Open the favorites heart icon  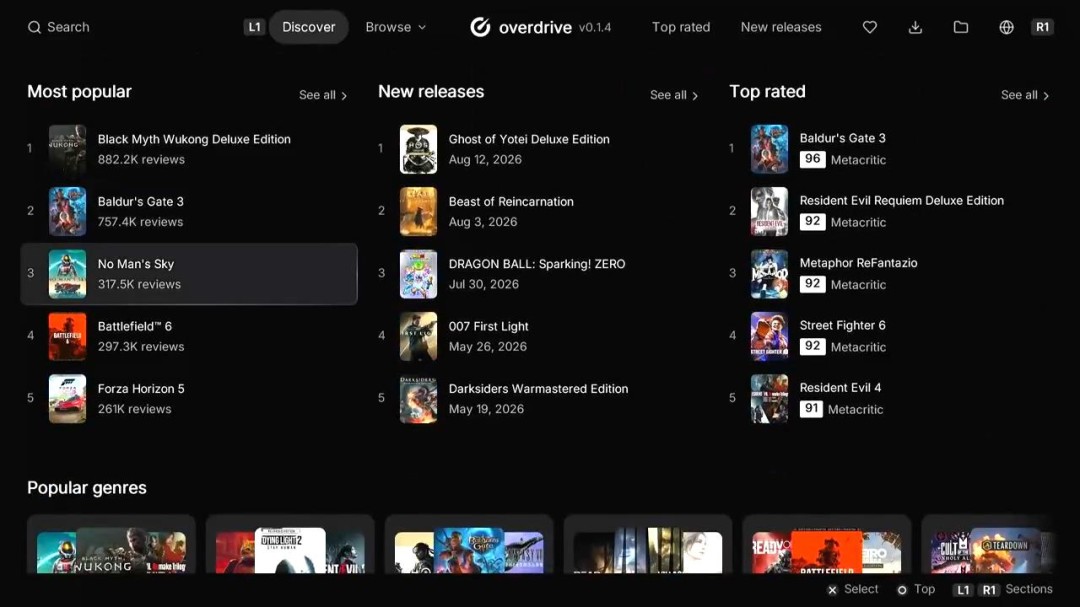click(x=870, y=28)
